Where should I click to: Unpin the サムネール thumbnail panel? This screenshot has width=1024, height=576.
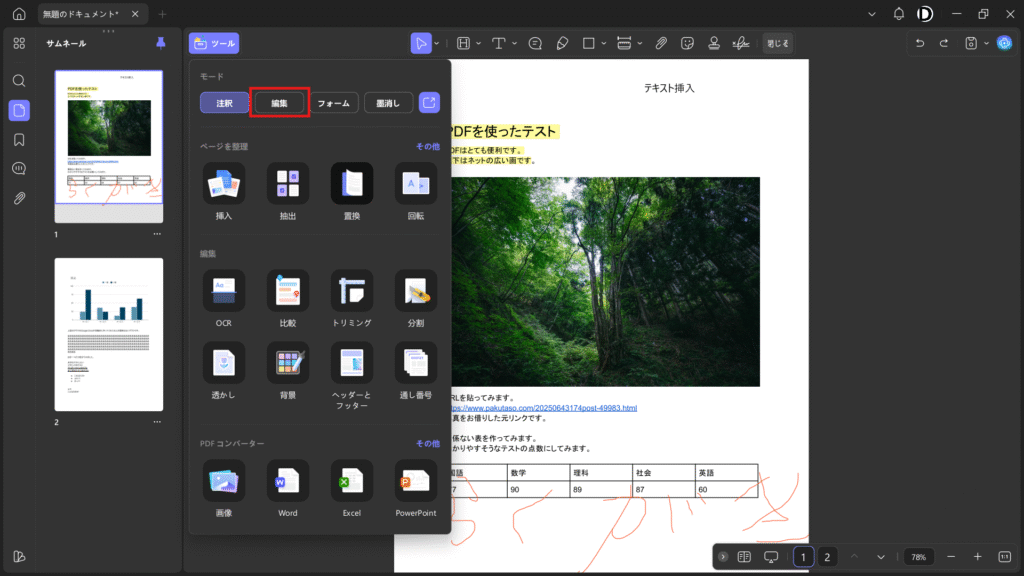pyautogui.click(x=161, y=43)
